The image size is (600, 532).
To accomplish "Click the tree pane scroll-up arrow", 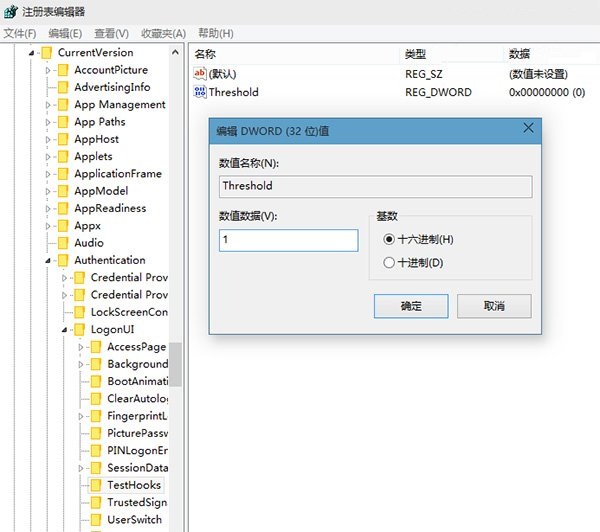I will pos(176,52).
